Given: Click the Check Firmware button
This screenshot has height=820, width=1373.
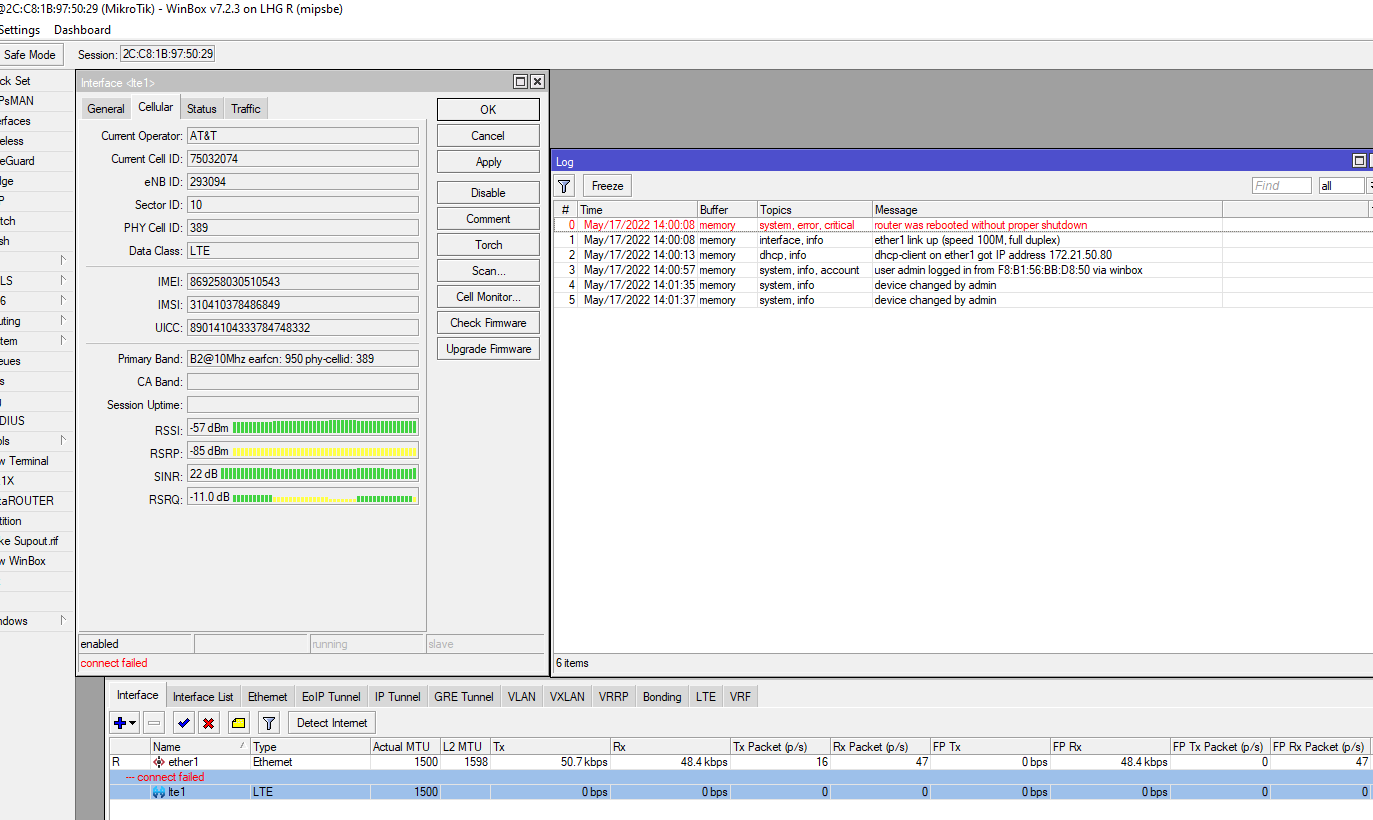Looking at the screenshot, I should coord(488,323).
